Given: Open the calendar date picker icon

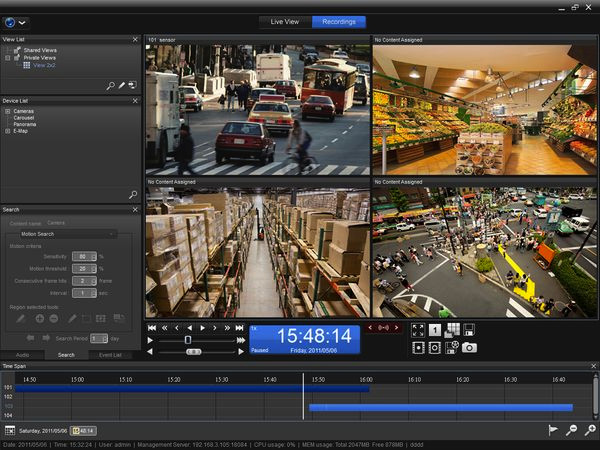Looking at the screenshot, I should [10, 430].
